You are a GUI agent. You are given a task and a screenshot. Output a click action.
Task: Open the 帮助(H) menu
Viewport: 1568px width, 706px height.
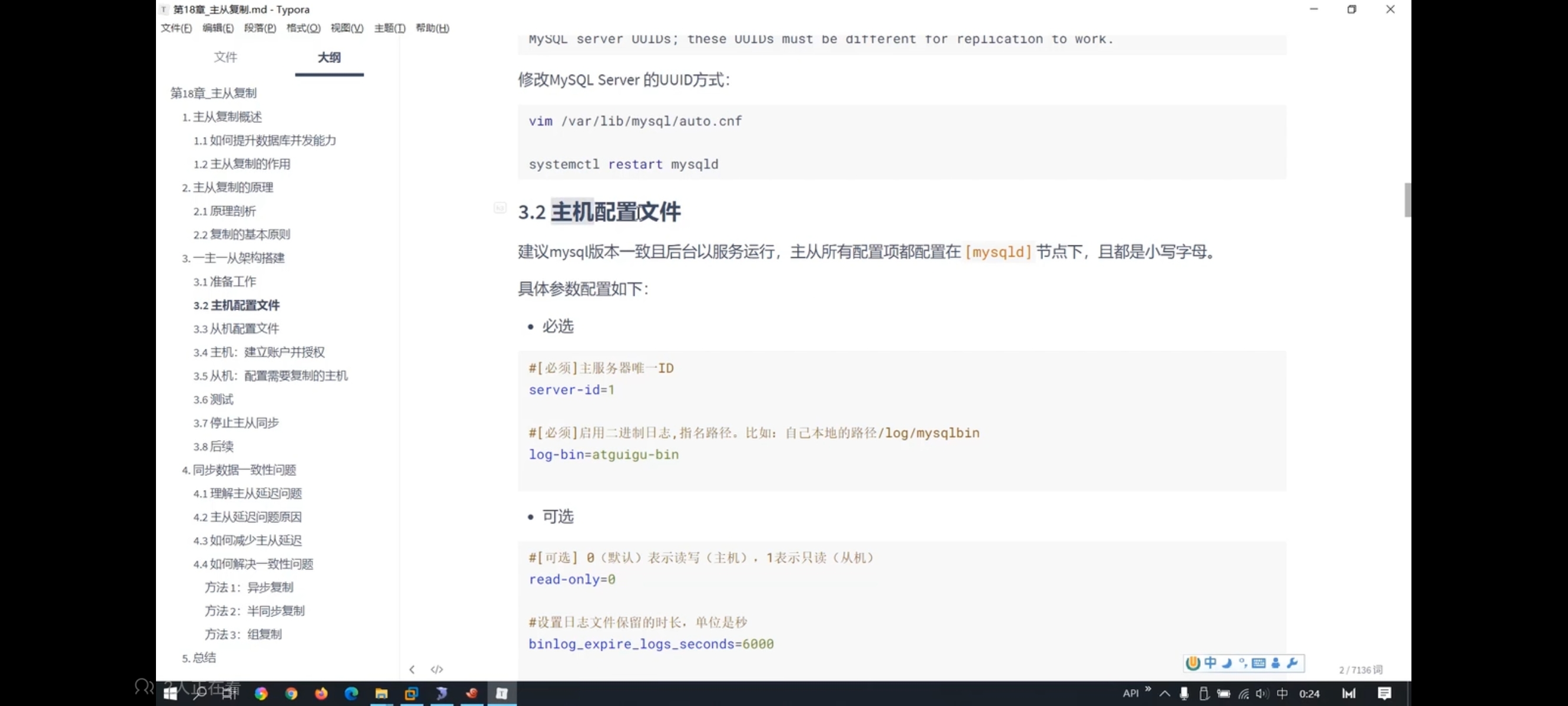point(432,28)
